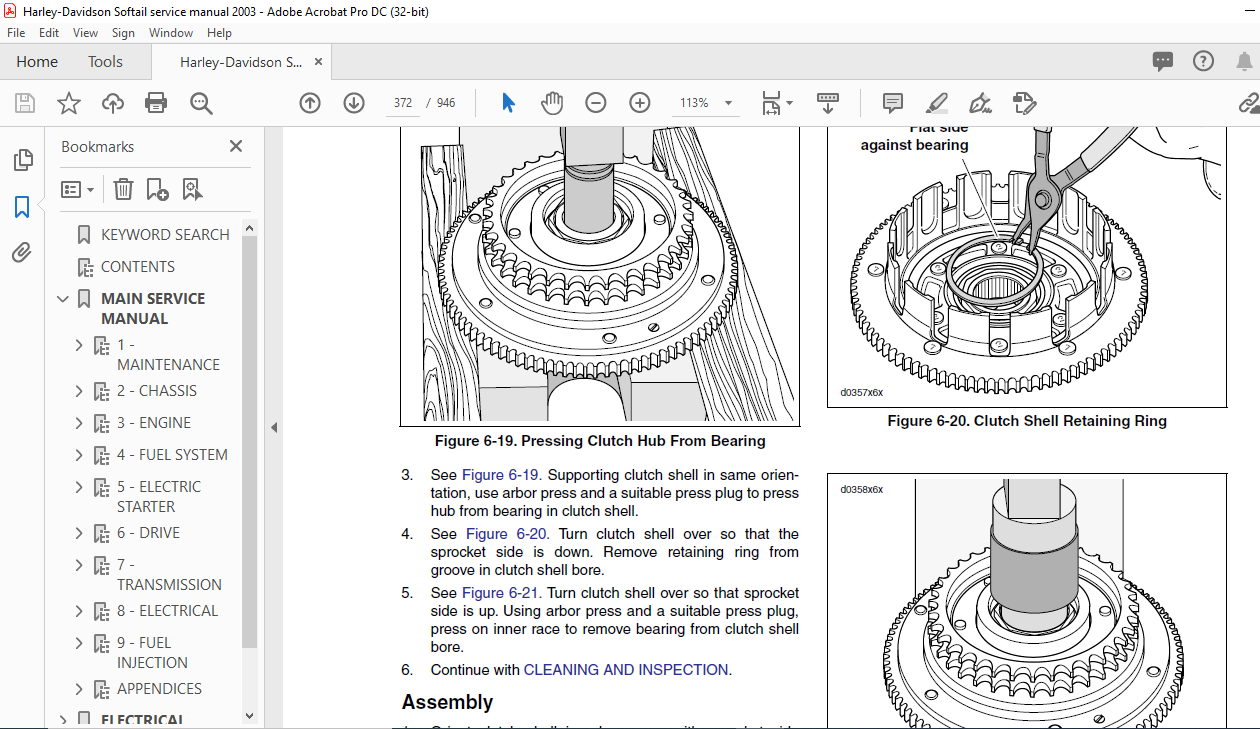Viewport: 1260px width, 729px height.
Task: Click the find bookmark icon
Action: (x=192, y=189)
